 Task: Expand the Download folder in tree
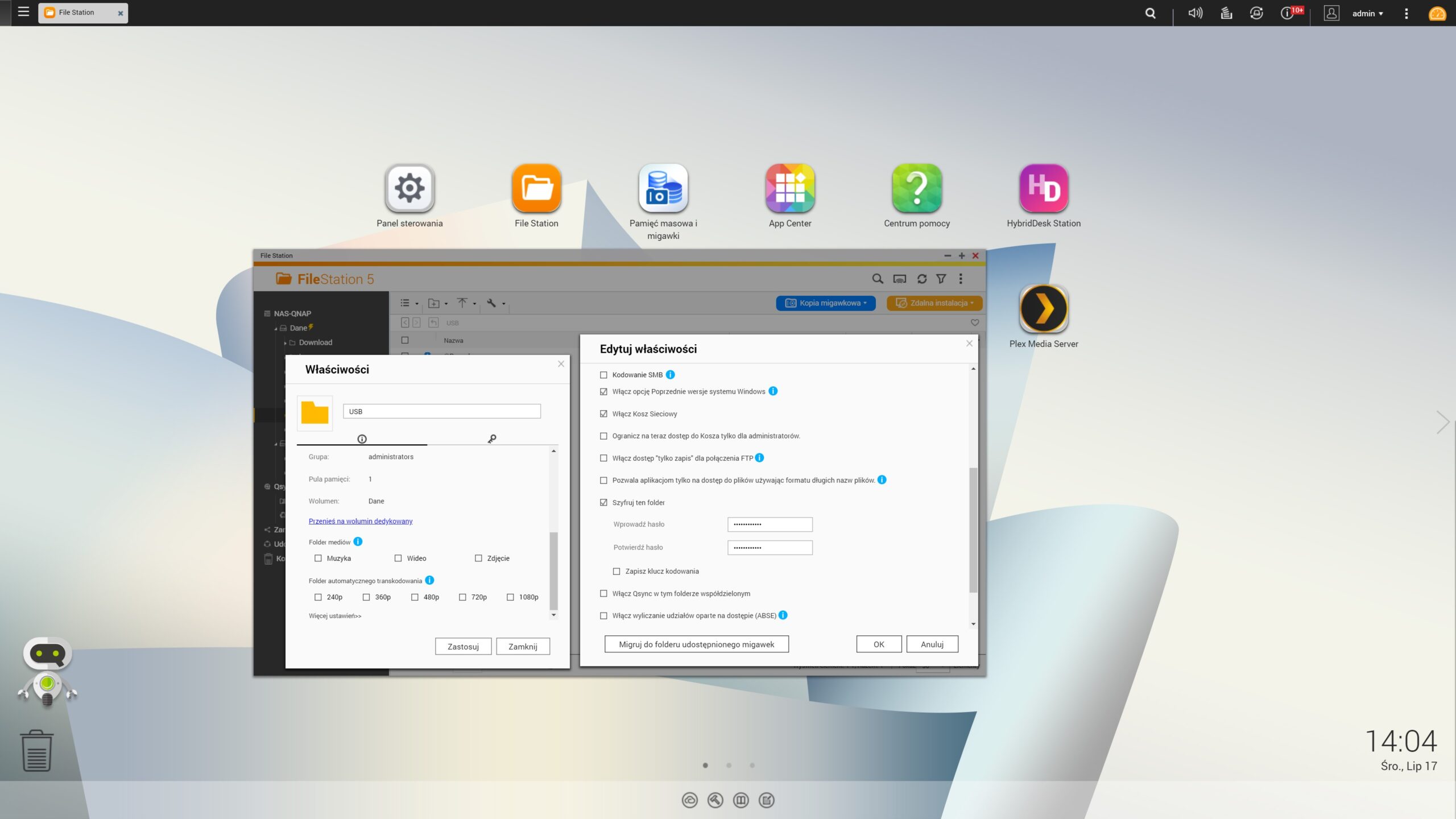(x=285, y=342)
